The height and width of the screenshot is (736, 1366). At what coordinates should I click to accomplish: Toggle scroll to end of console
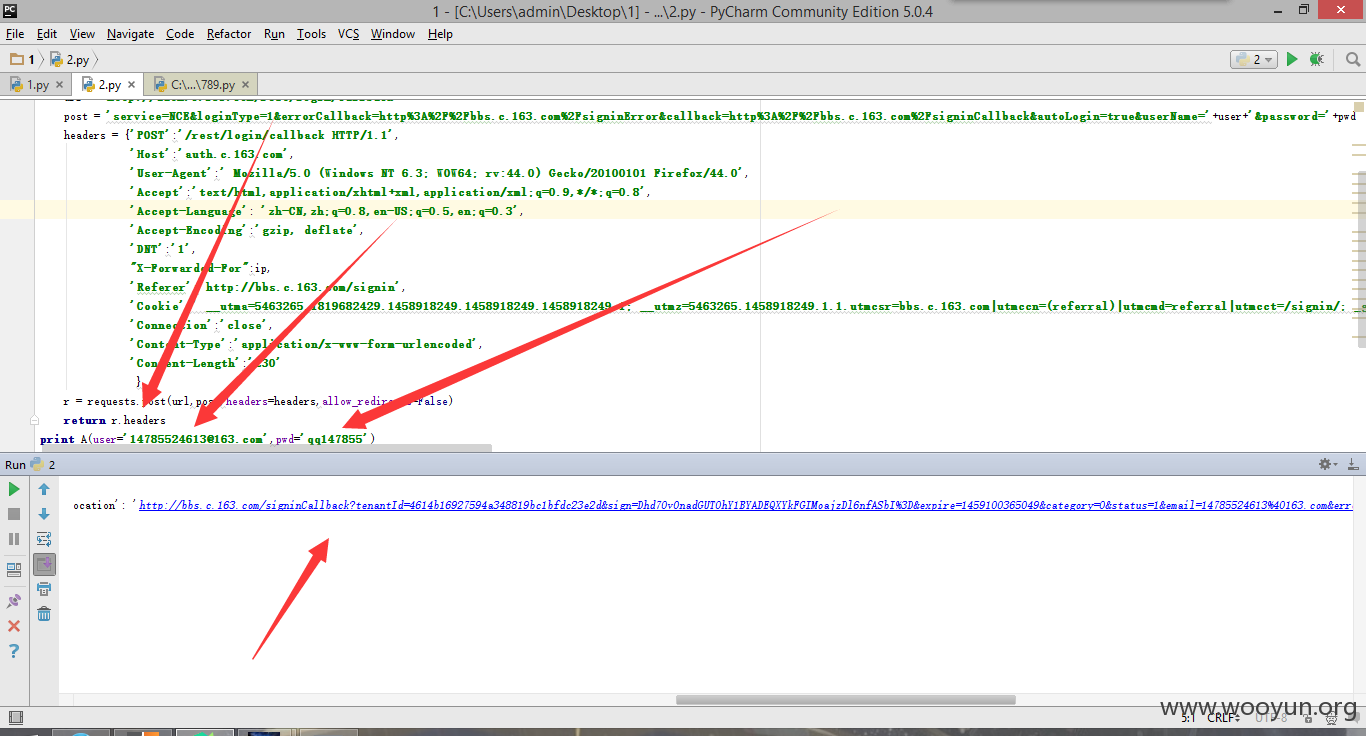click(x=44, y=564)
